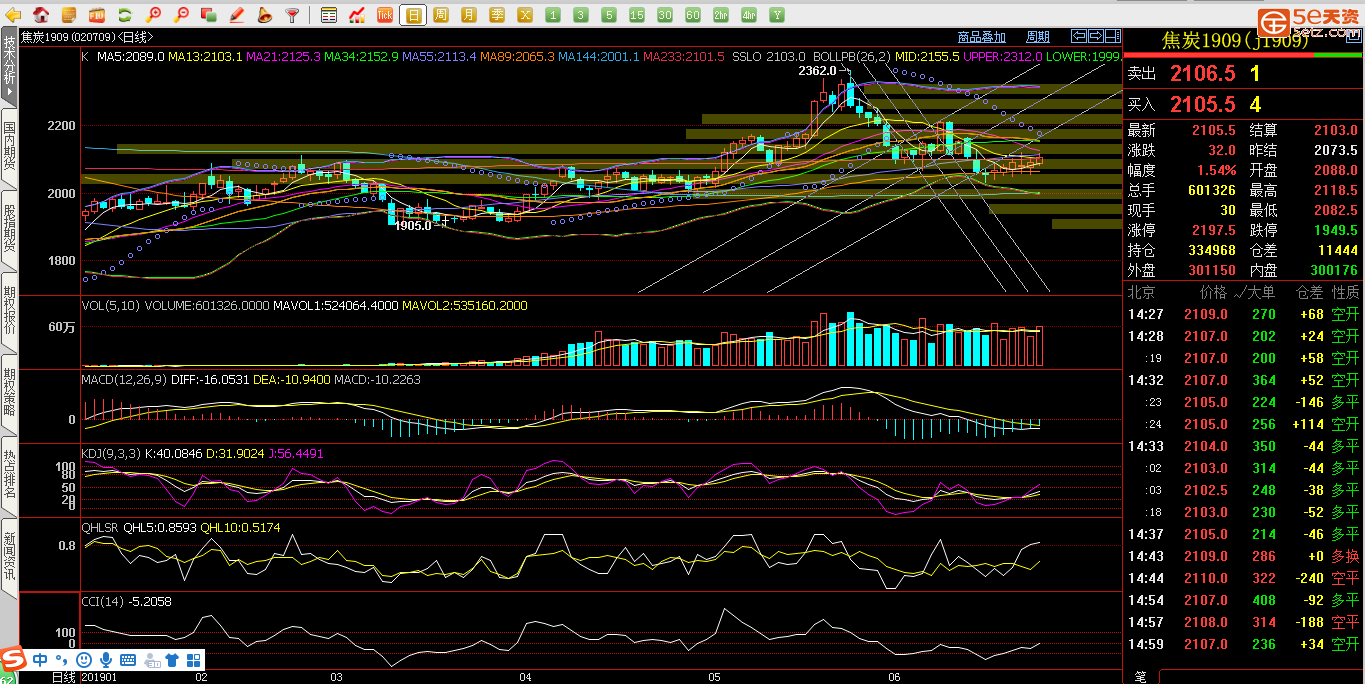This screenshot has height=684, width=1365.
Task: Click the MACD(12,26,9) indicator label
Action: (124, 380)
